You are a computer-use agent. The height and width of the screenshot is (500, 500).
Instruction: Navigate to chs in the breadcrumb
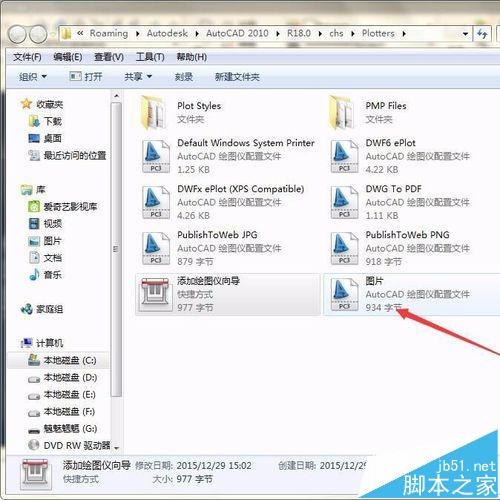tap(336, 33)
